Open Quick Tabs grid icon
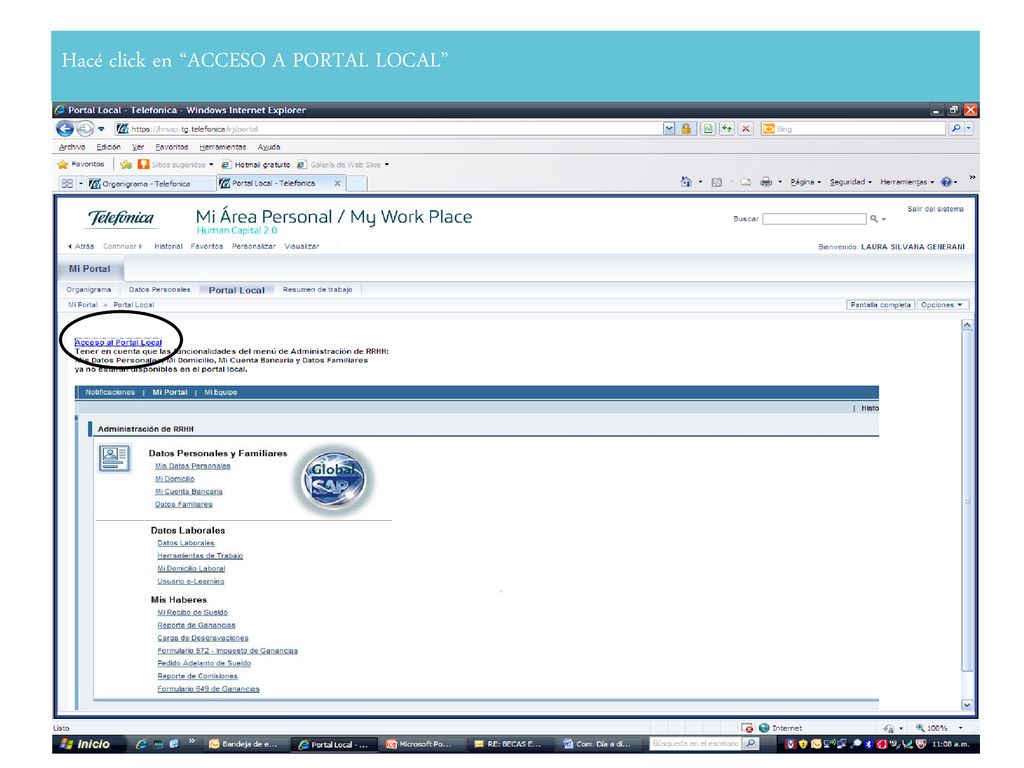Image resolution: width=1024 pixels, height=768 pixels. (67, 184)
